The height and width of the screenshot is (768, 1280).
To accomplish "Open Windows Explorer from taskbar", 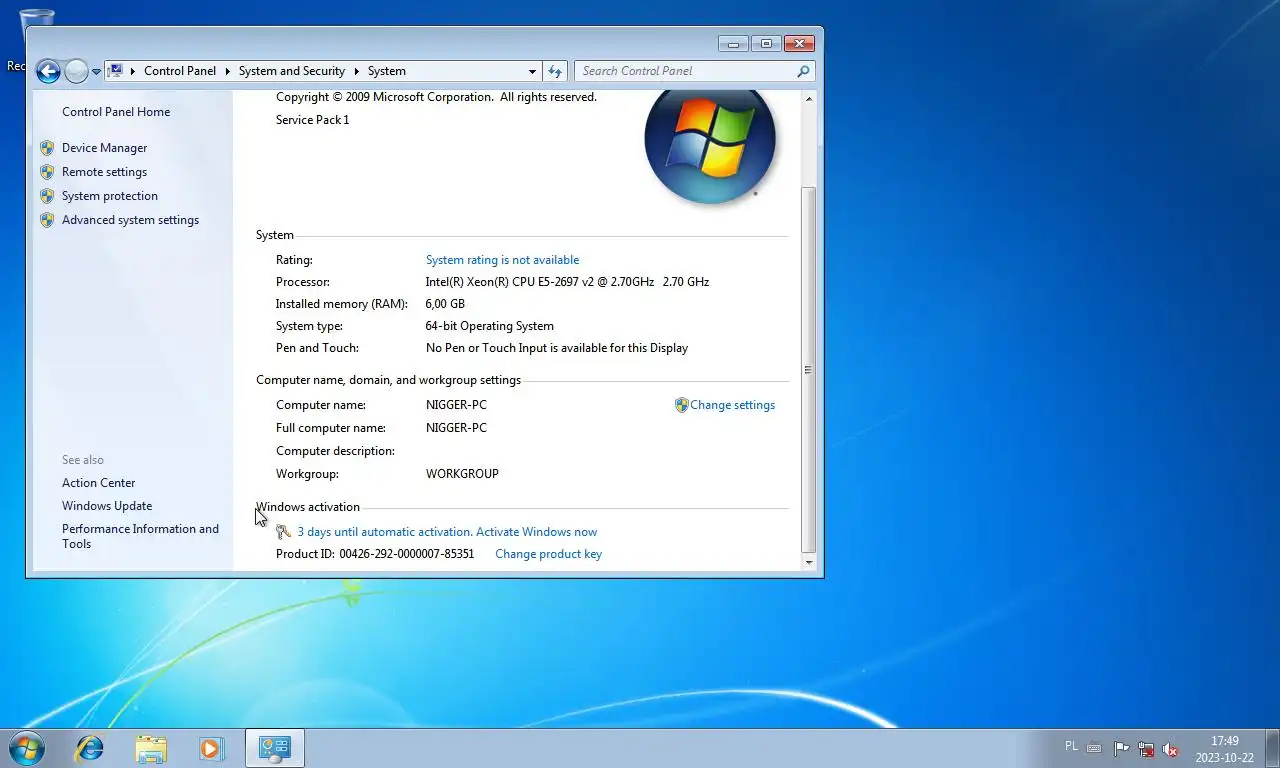I will click(x=151, y=748).
